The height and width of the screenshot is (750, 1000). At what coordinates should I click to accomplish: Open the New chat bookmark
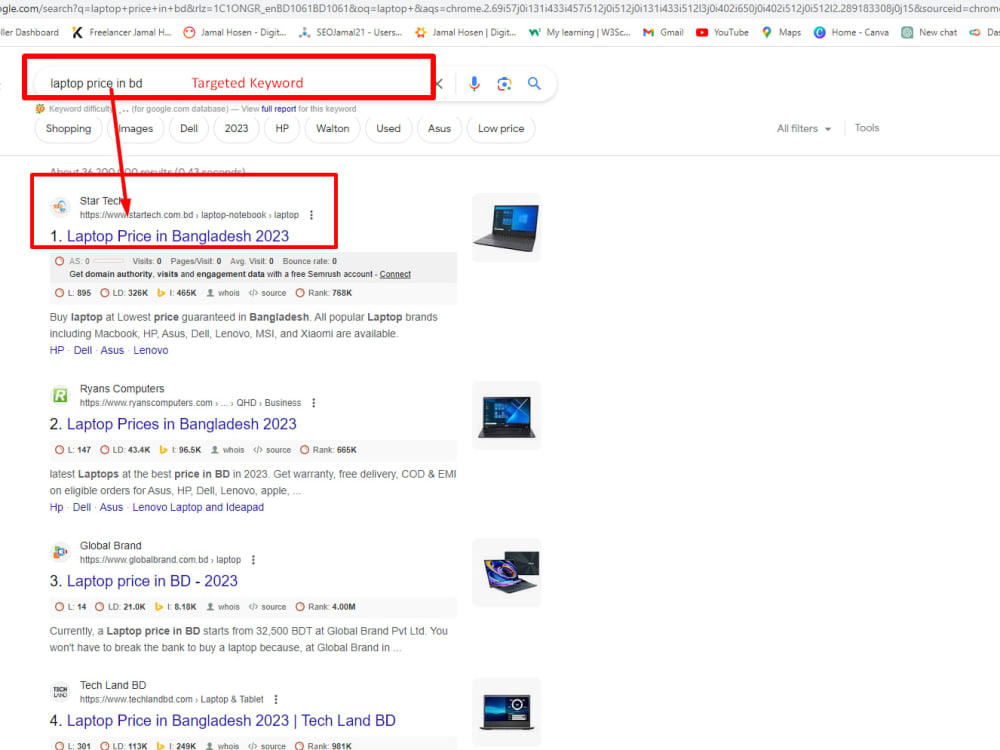929,33
